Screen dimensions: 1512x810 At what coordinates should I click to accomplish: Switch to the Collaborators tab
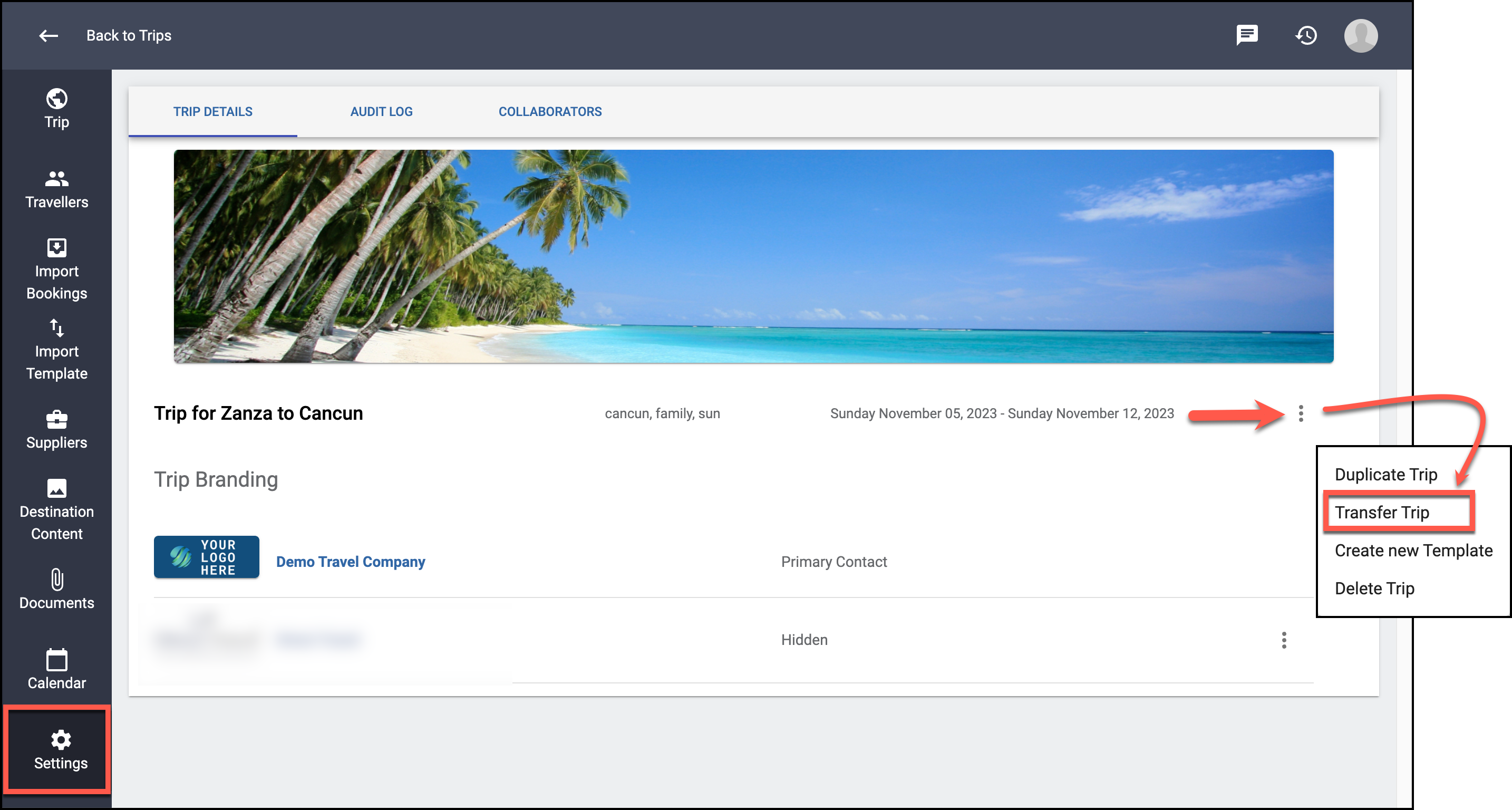coord(550,111)
